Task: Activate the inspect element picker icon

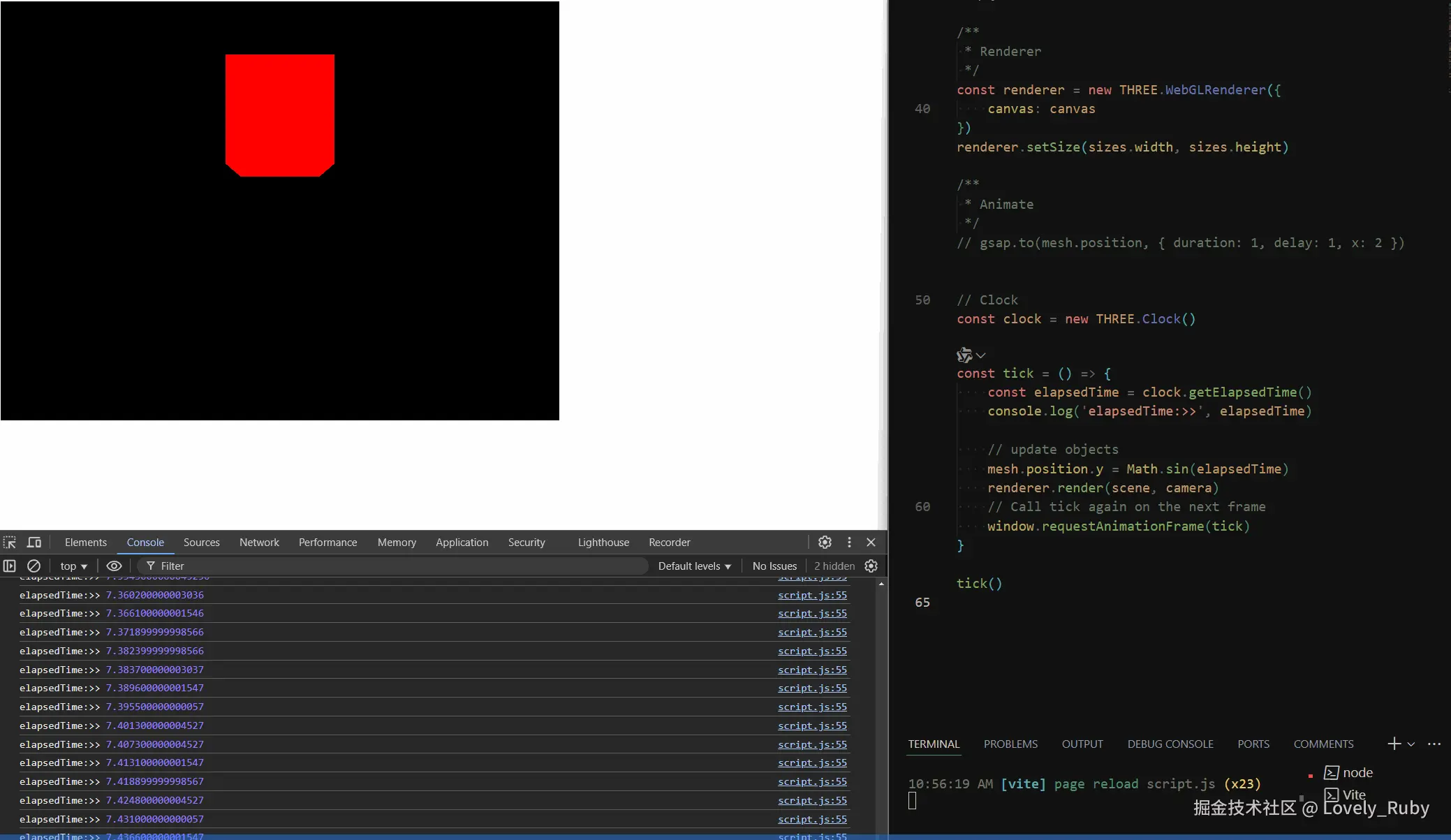Action: (10, 543)
